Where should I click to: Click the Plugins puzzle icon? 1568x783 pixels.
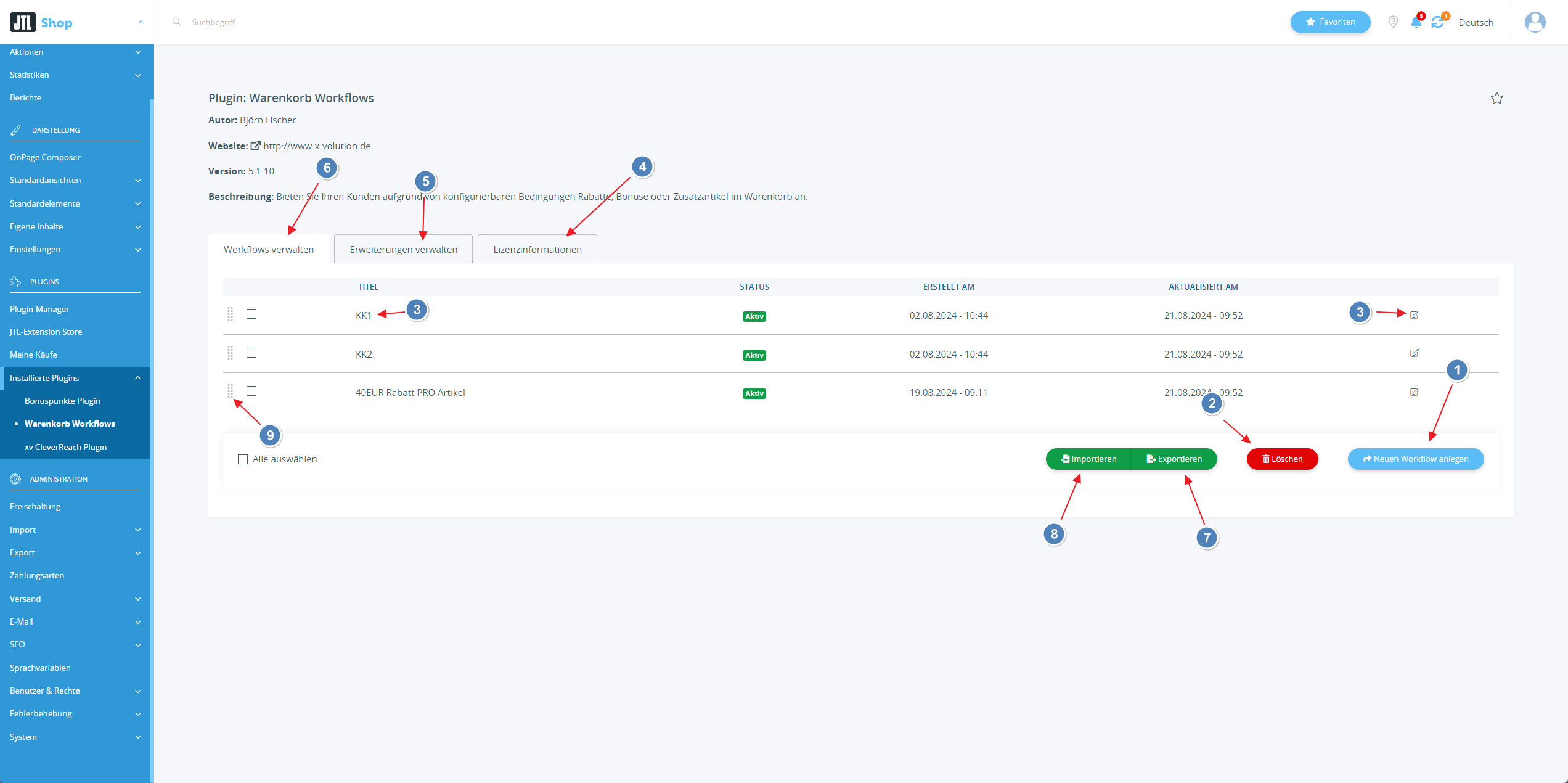point(15,282)
